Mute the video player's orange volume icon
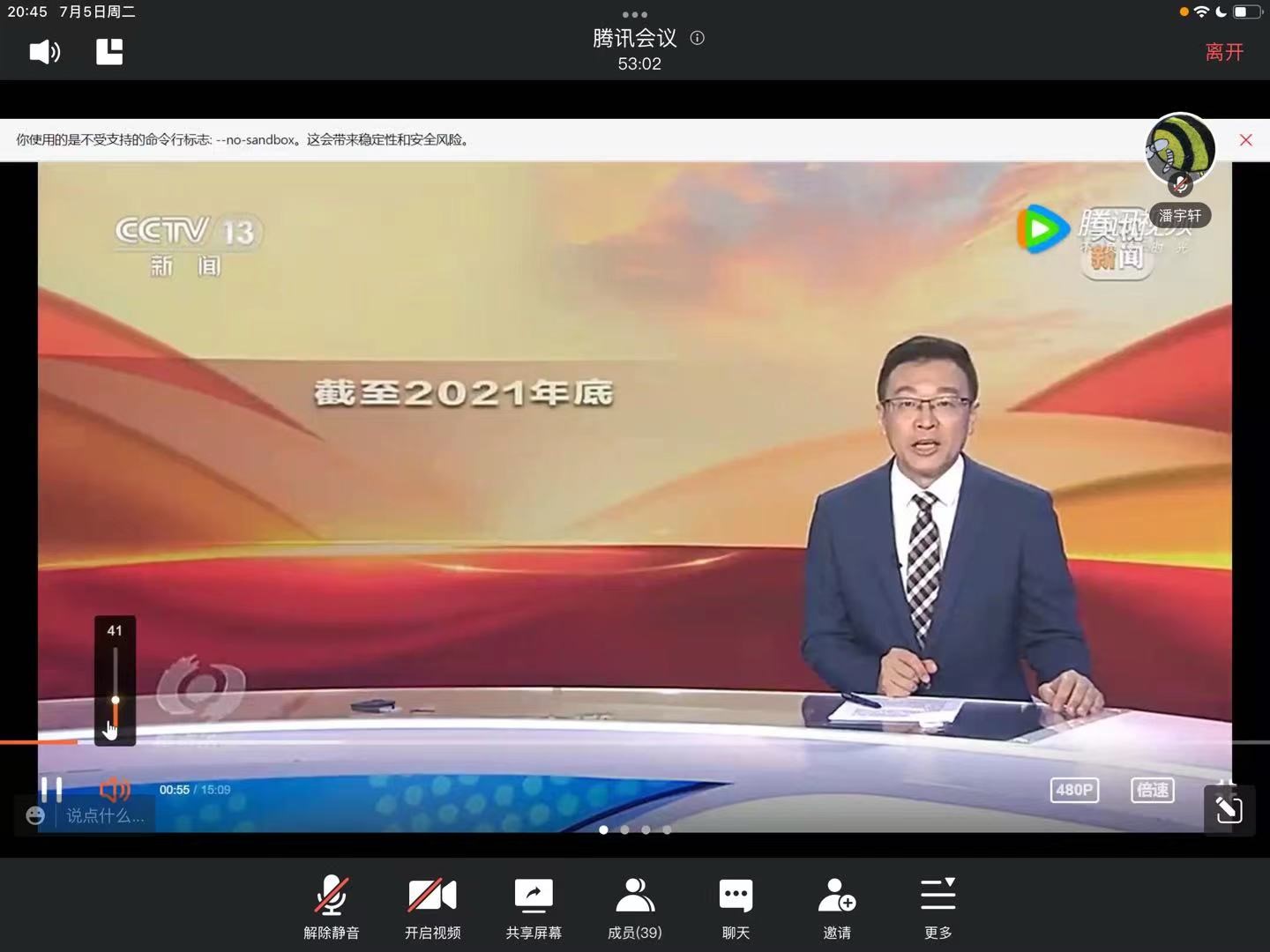This screenshot has height=952, width=1270. pyautogui.click(x=115, y=789)
